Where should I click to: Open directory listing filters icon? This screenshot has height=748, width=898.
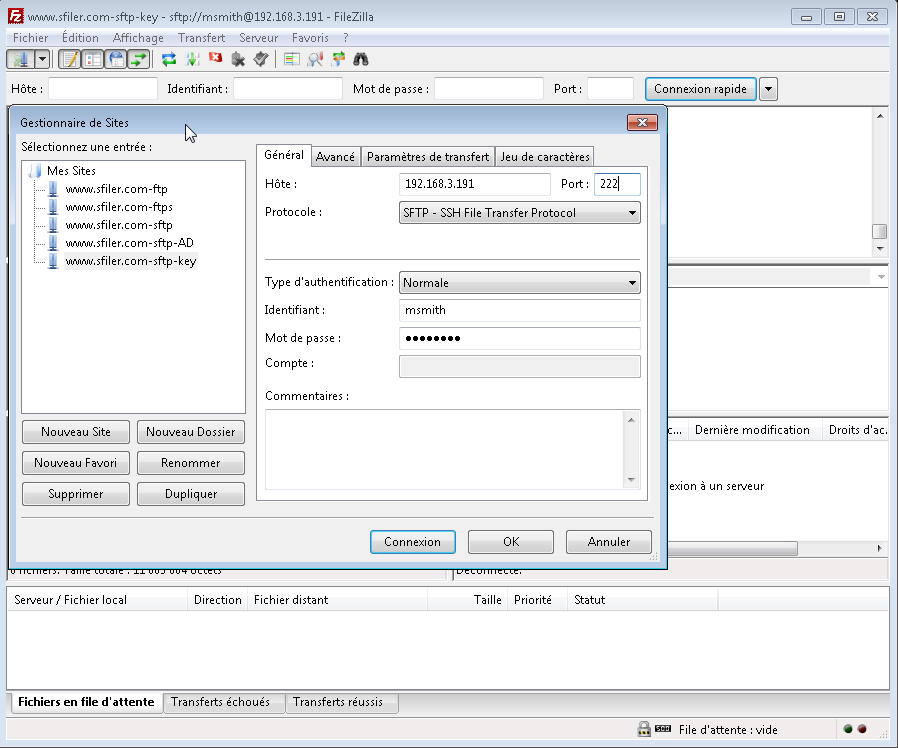[x=292, y=59]
